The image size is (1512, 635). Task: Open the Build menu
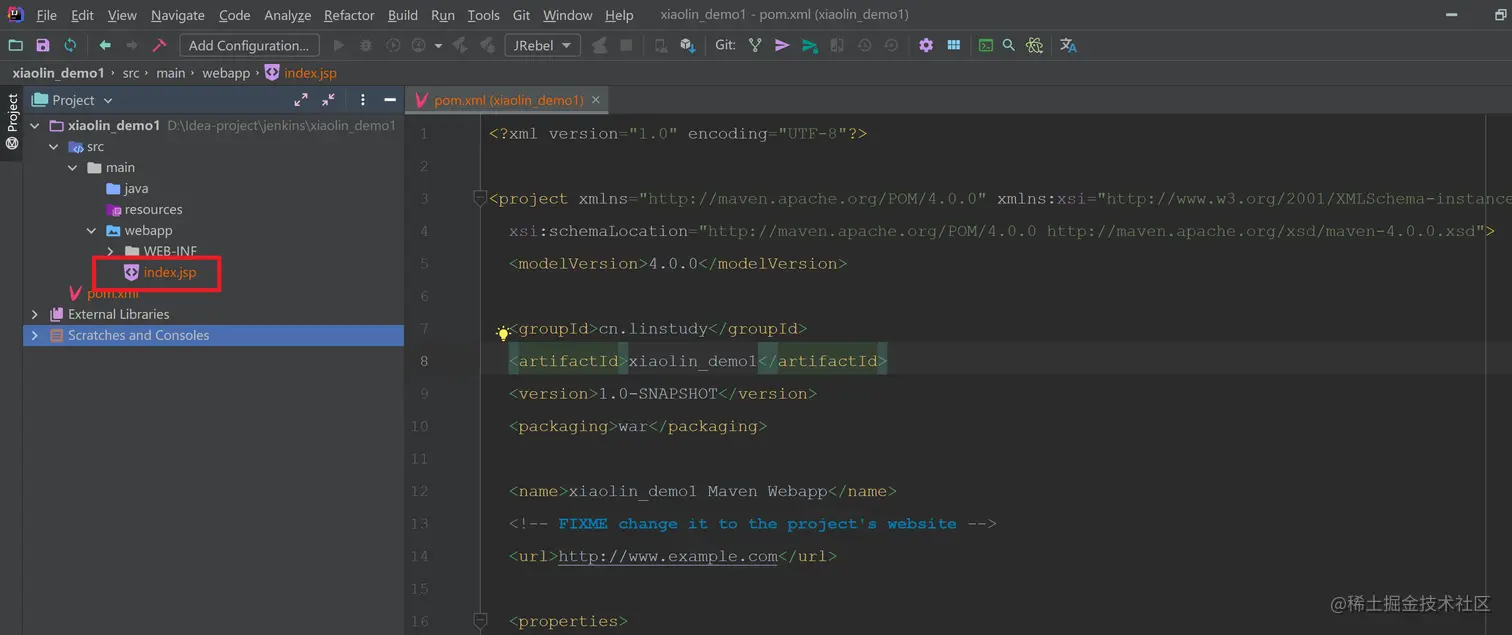click(x=403, y=15)
